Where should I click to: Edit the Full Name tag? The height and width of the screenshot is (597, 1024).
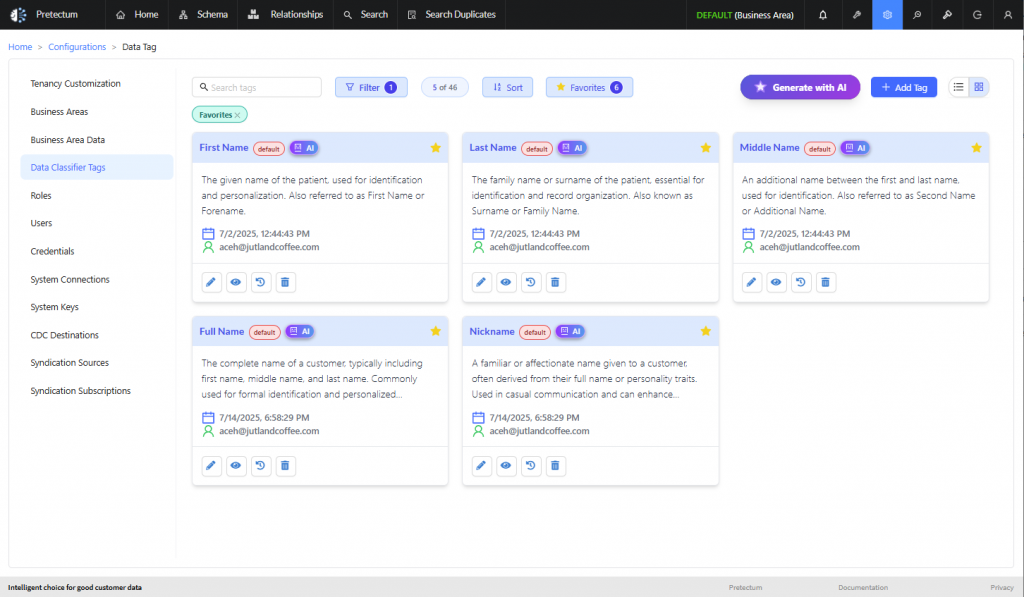tap(211, 466)
